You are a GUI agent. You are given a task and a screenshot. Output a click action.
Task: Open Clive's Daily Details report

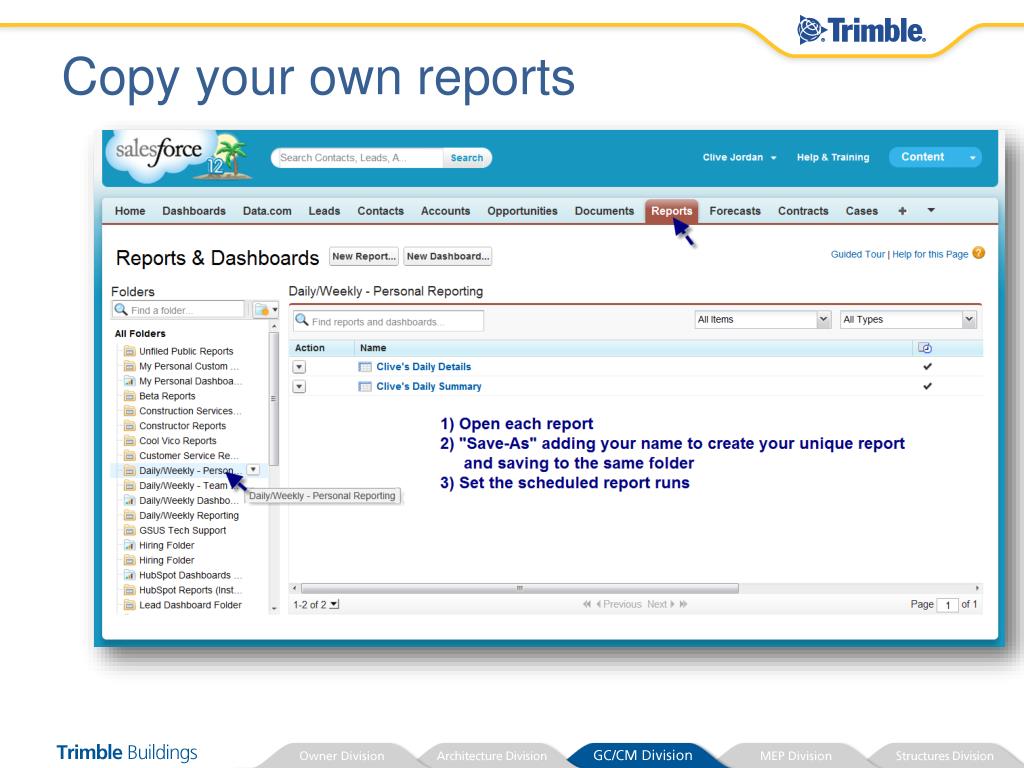(x=424, y=367)
